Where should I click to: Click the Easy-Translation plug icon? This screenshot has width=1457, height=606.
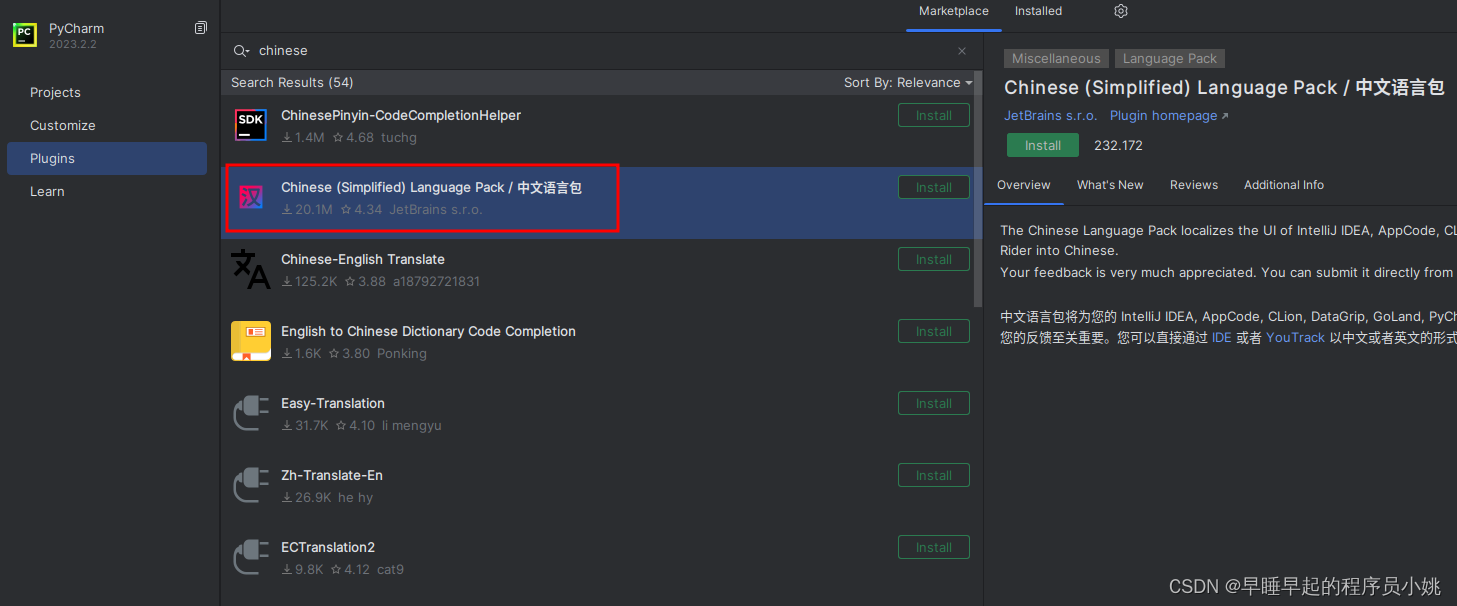(251, 413)
